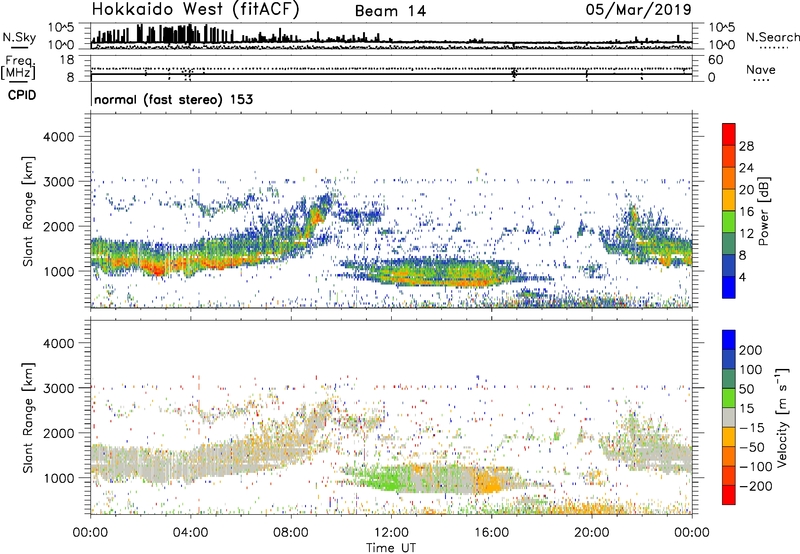This screenshot has width=800, height=554.
Task: Select the "-200" tick on the velocity colorbar
Action: click(756, 486)
